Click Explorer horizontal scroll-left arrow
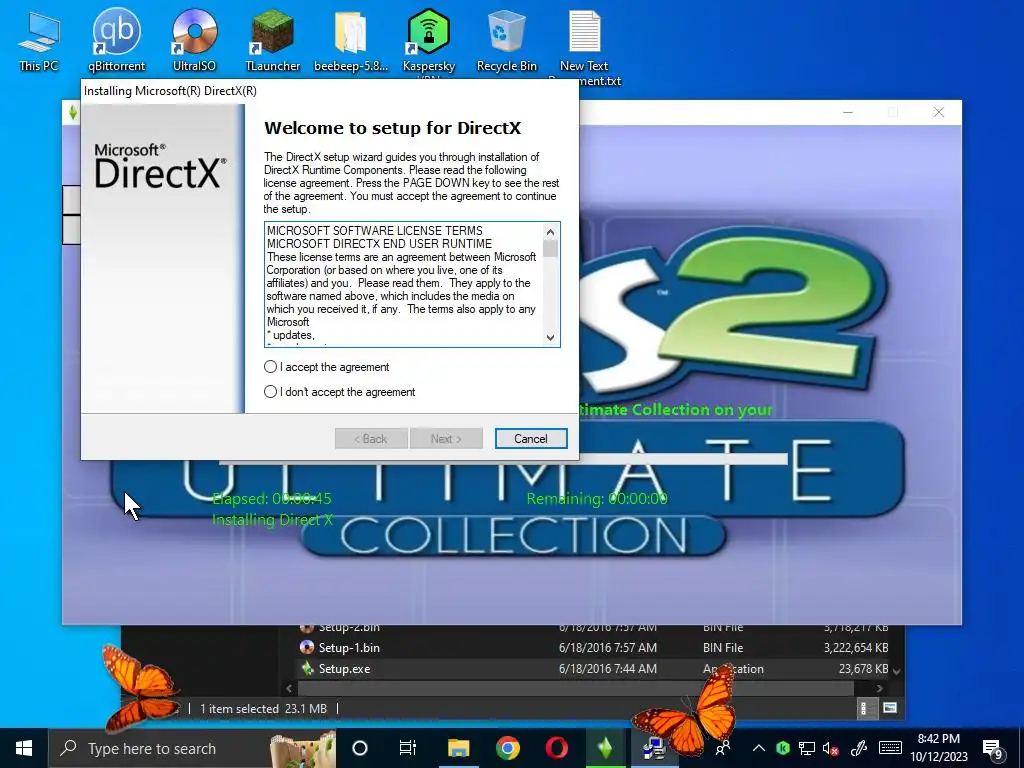The width and height of the screenshot is (1024, 768). (x=289, y=688)
